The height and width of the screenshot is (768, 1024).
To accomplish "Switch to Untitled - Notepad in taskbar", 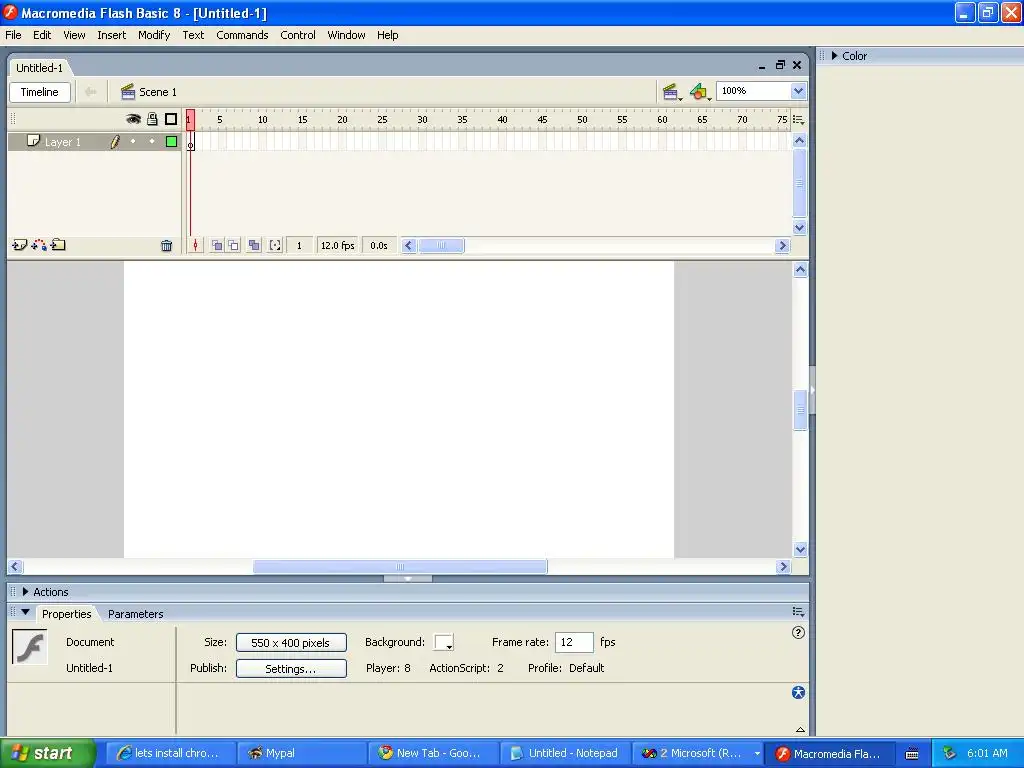I will tap(564, 753).
